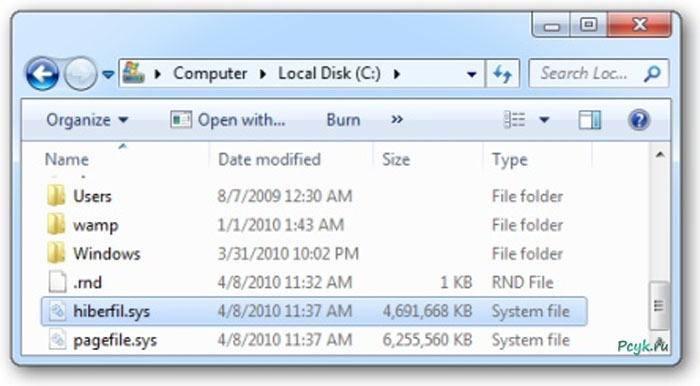Toggle the preview pane icon

point(590,120)
